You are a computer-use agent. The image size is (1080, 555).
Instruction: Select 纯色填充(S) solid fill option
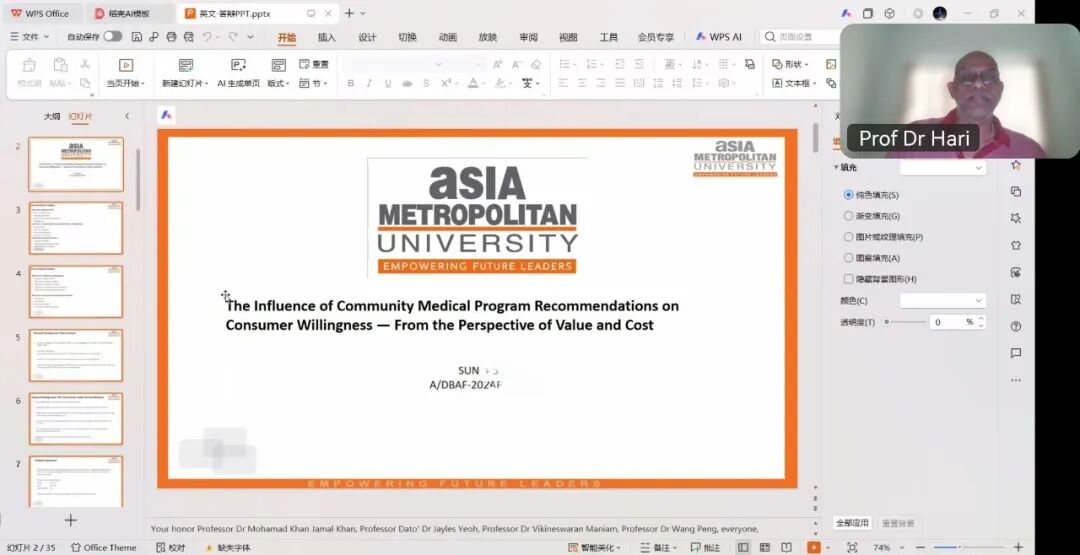tap(871, 195)
